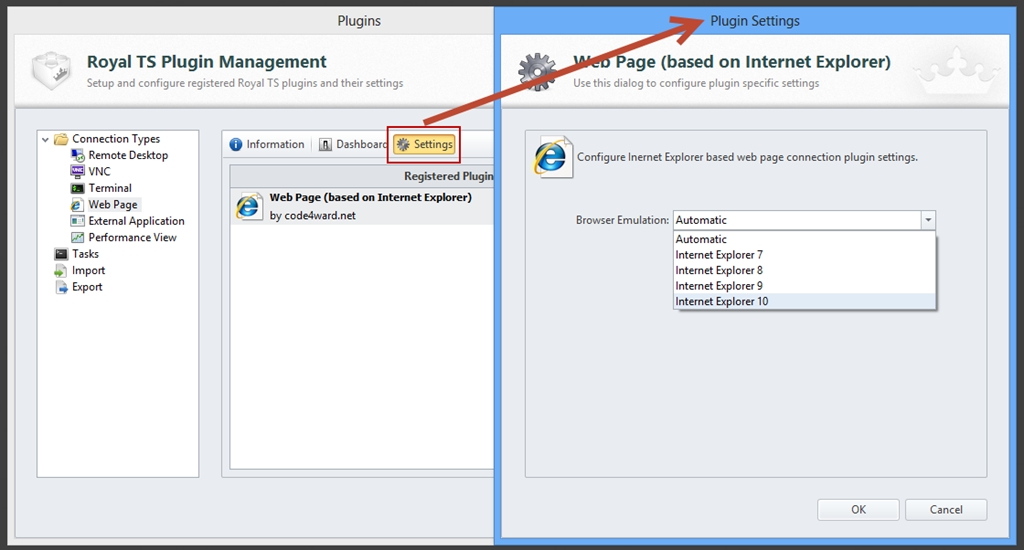The image size is (1024, 550).
Task: Select Terminal connection type
Action: coord(110,188)
